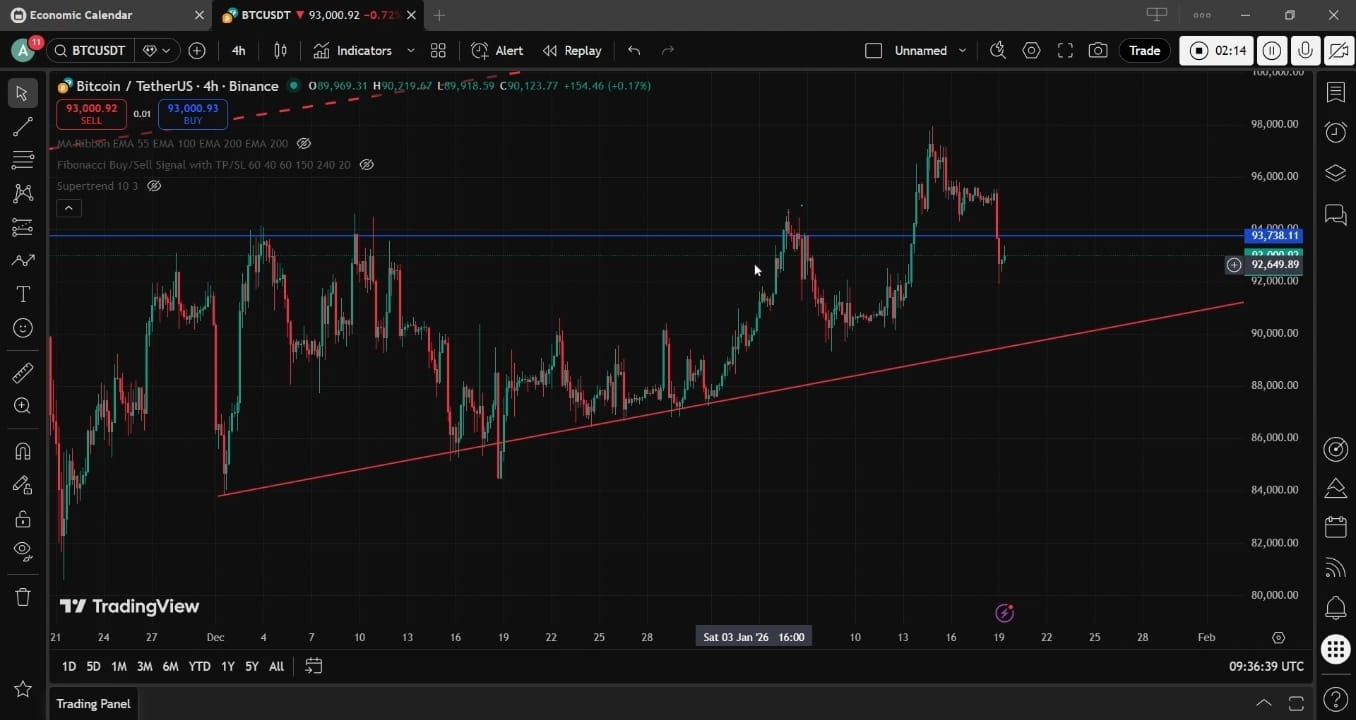Image resolution: width=1356 pixels, height=720 pixels.
Task: Select the 1D time range
Action: (68, 666)
